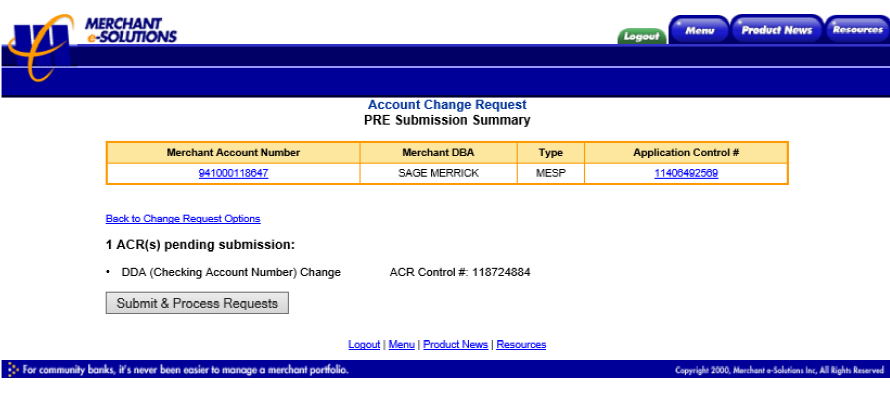890x394 pixels.
Task: Select the green Logout tab
Action: click(642, 36)
